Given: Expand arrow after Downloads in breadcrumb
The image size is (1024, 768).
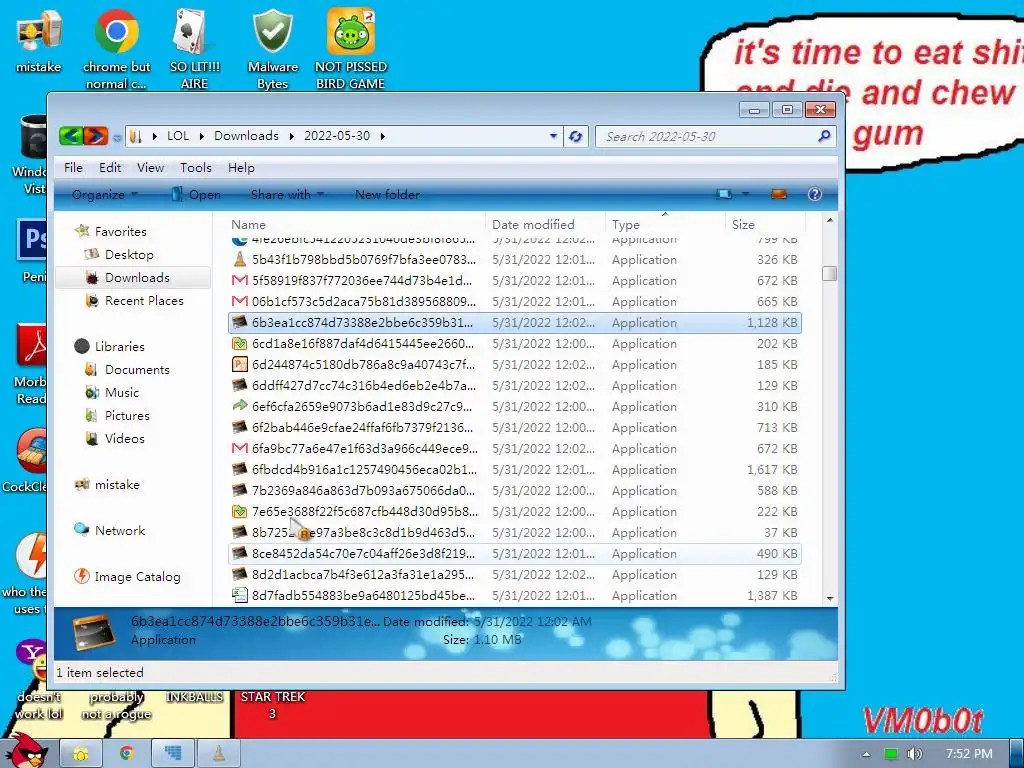Looking at the screenshot, I should (291, 136).
